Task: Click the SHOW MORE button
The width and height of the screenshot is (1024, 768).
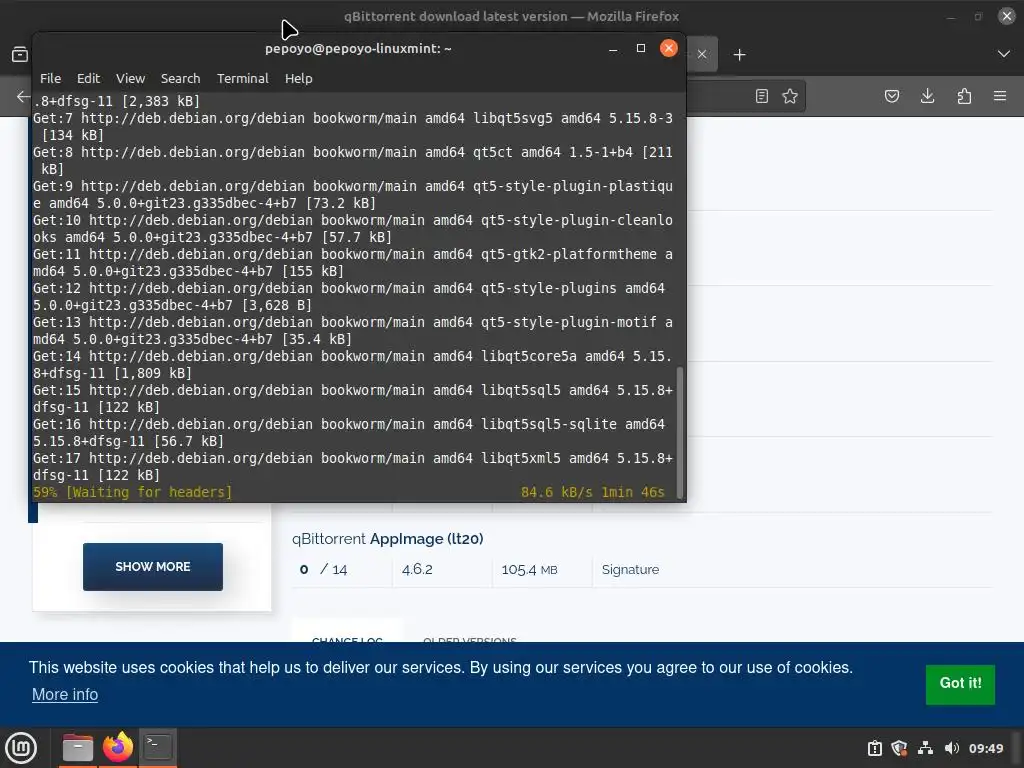Action: point(153,567)
